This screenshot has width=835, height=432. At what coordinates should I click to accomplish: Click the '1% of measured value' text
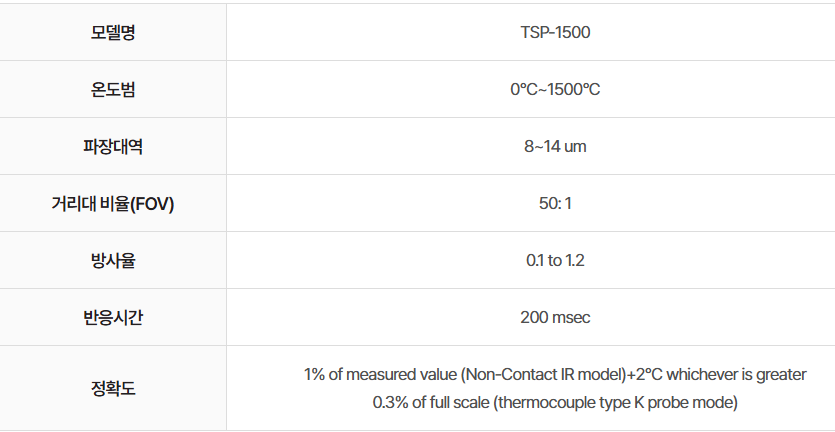380,374
